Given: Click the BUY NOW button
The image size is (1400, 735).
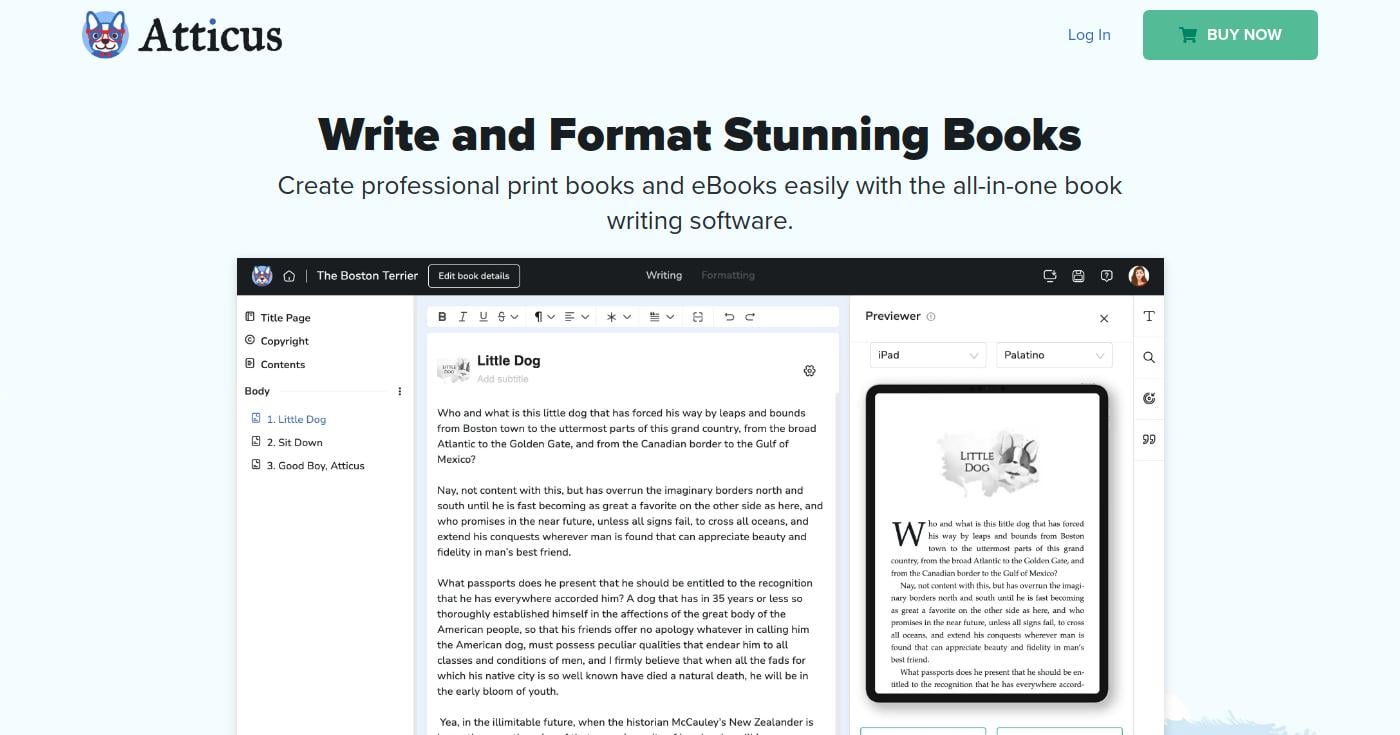Looking at the screenshot, I should click(1229, 35).
